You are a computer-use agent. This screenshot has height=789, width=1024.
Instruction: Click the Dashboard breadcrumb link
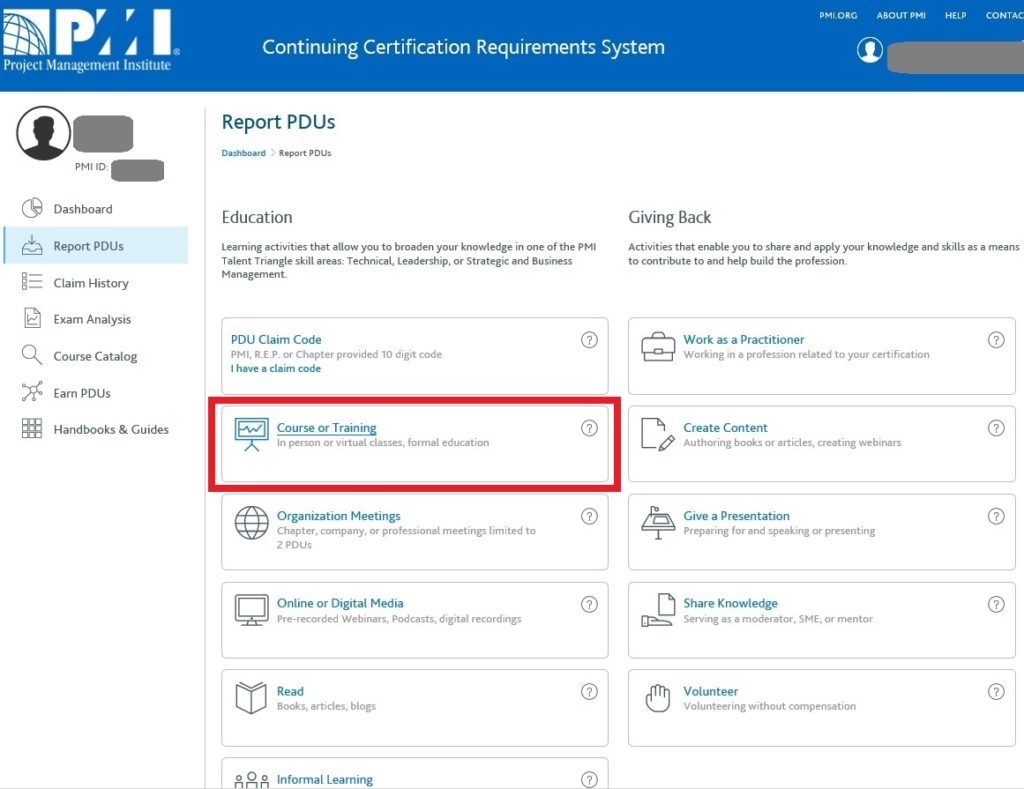244,153
